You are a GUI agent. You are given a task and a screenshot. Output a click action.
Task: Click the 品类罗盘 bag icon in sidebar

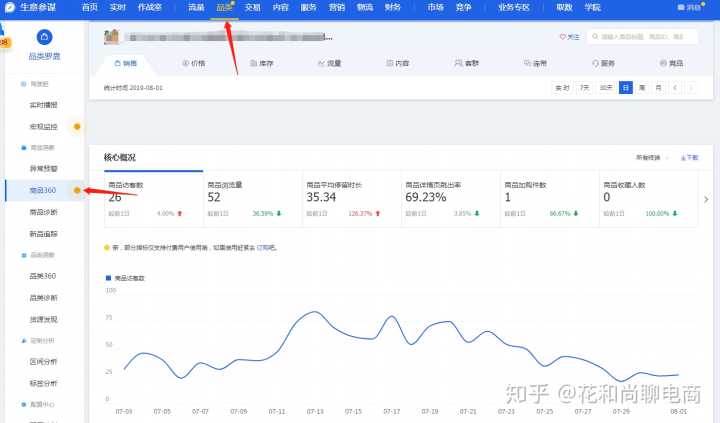coord(44,39)
